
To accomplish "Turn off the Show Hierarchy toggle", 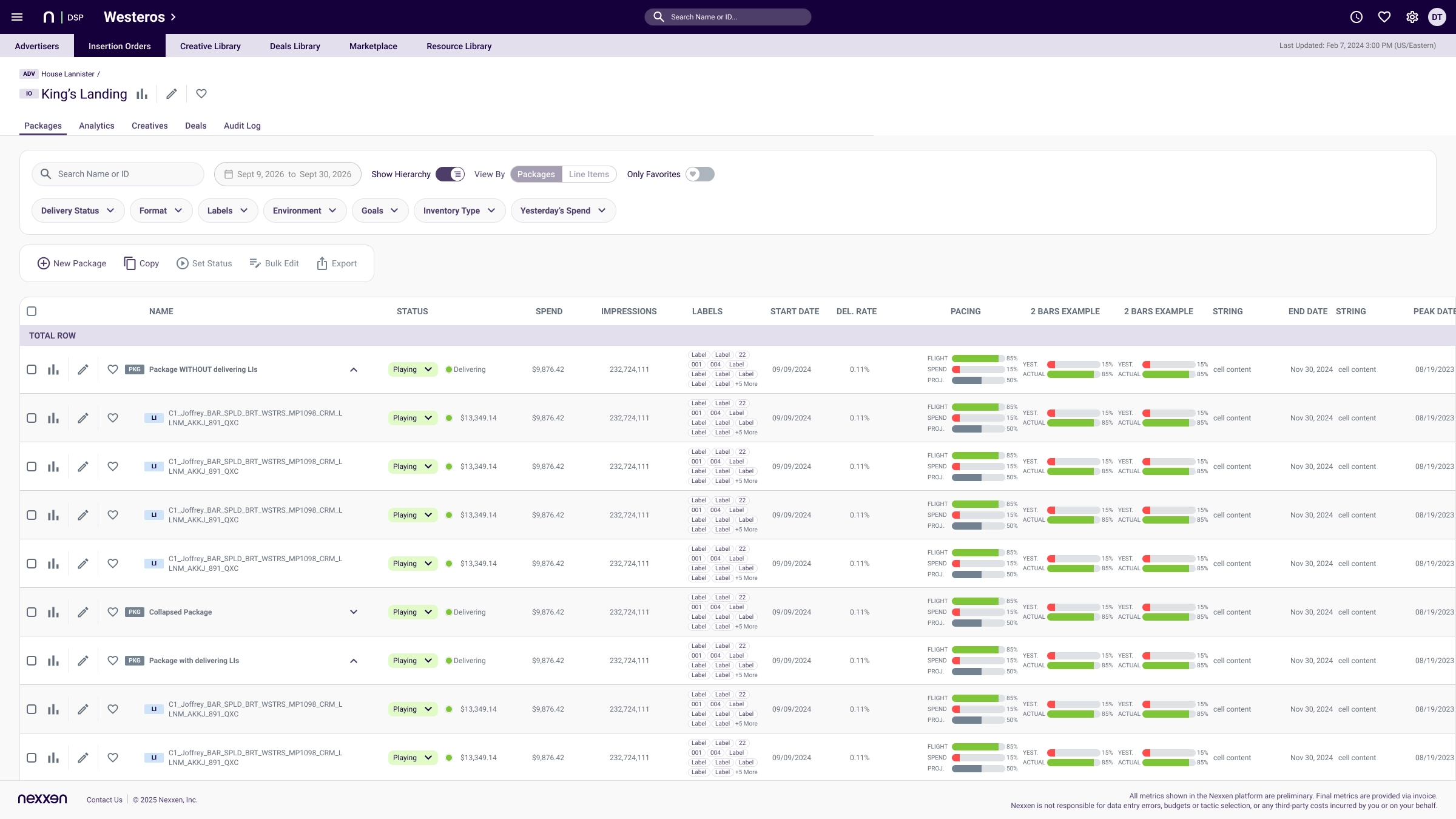I will pos(450,174).
